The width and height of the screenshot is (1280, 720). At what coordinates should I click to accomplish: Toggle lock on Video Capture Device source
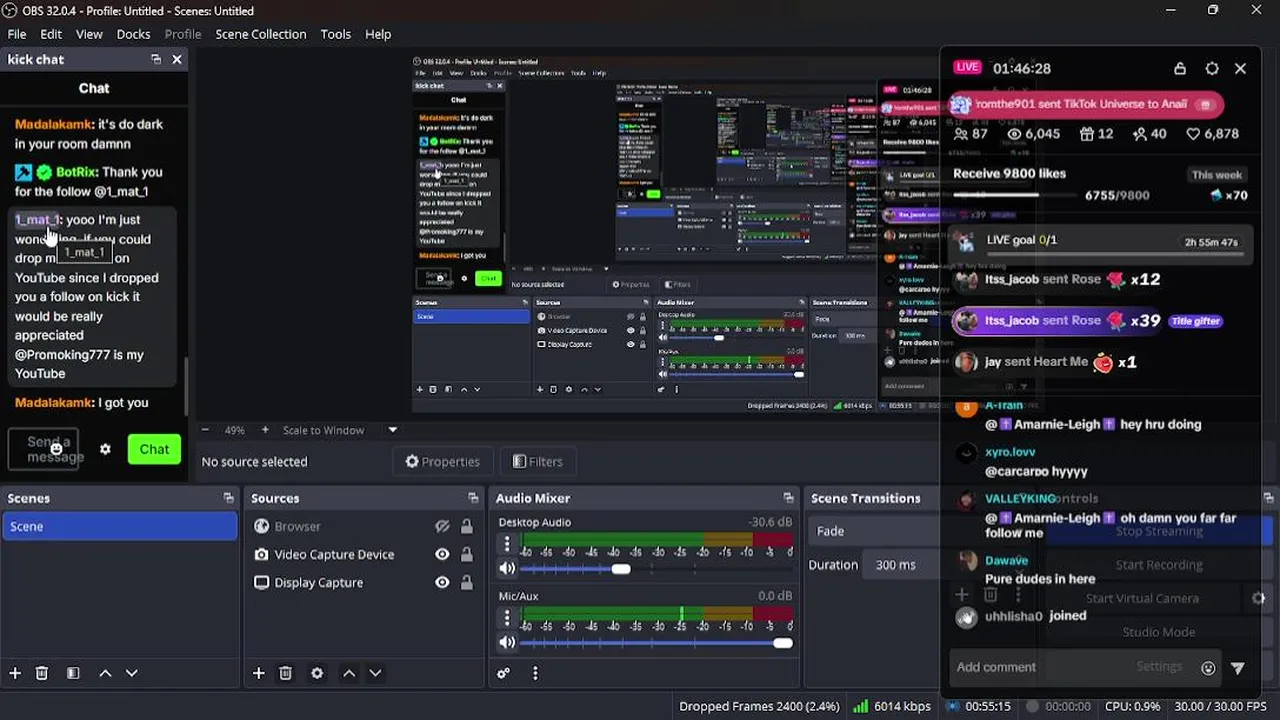(x=466, y=554)
